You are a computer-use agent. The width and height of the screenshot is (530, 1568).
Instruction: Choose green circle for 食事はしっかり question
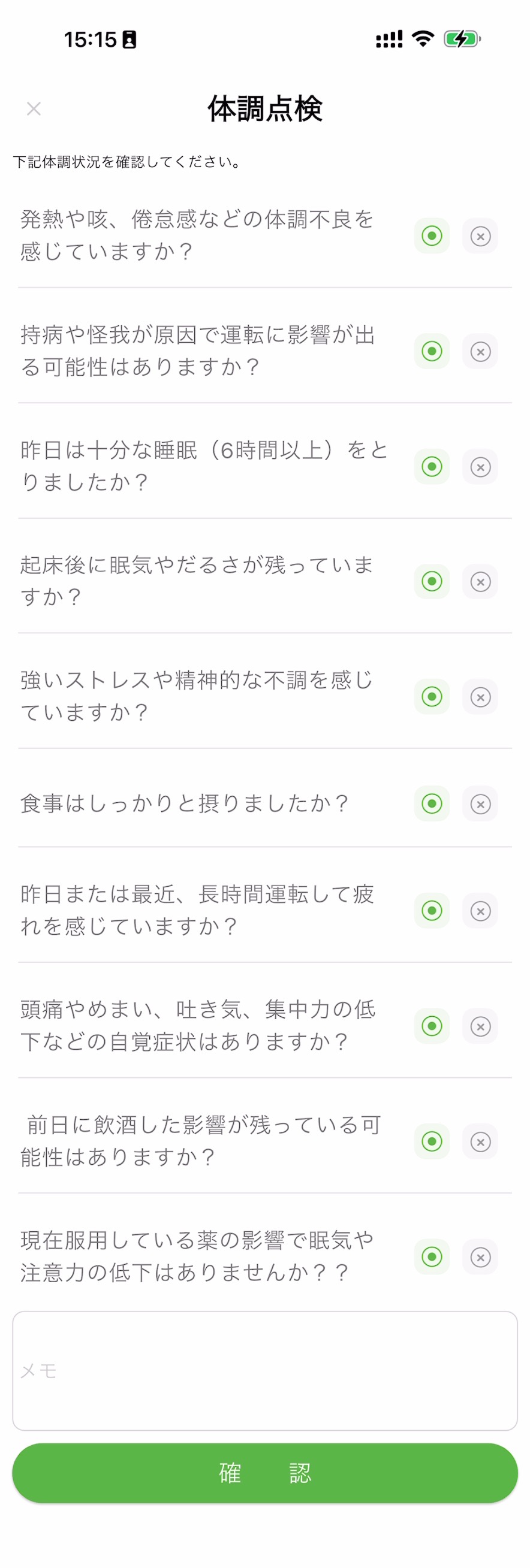(x=432, y=803)
